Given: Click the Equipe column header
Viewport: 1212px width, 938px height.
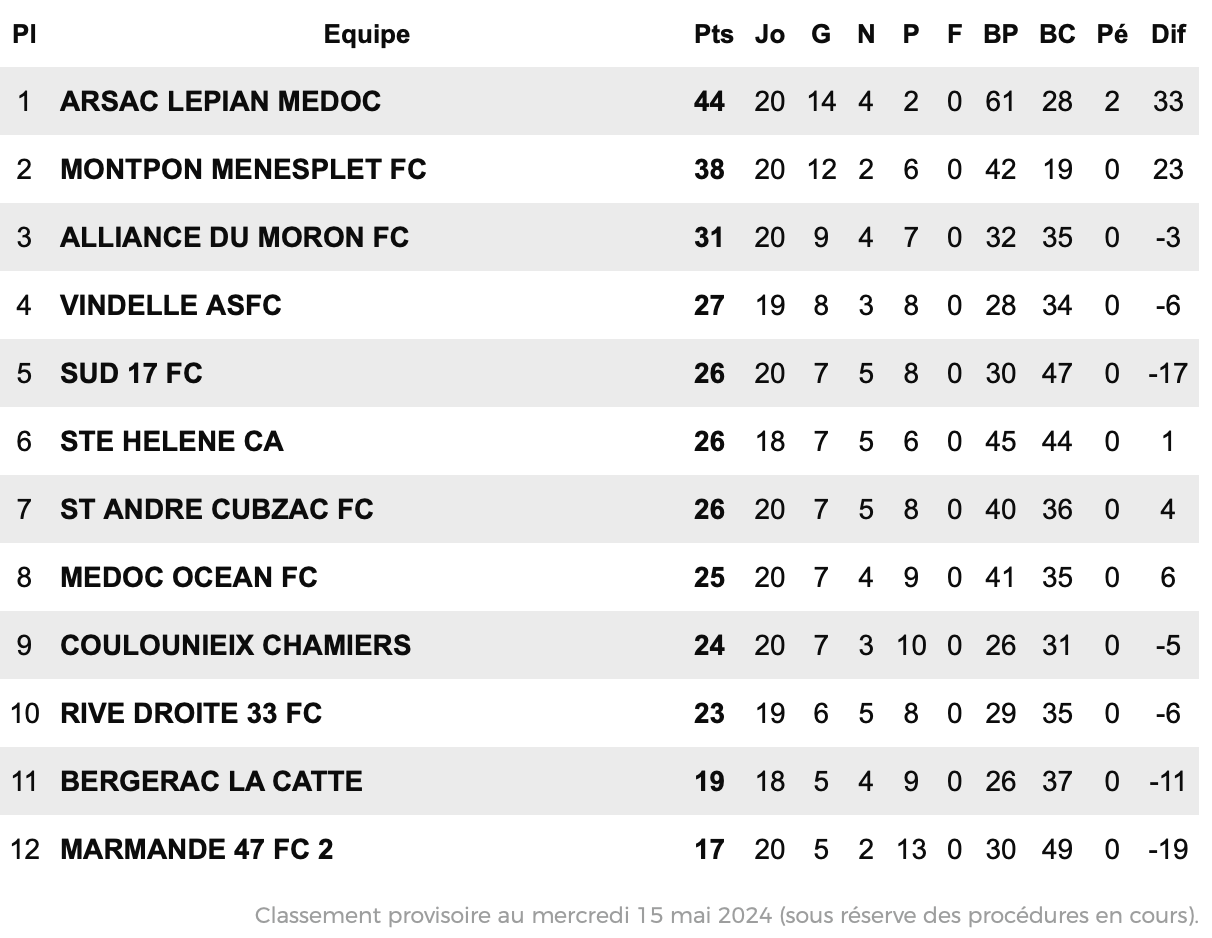Looking at the screenshot, I should coord(367,34).
